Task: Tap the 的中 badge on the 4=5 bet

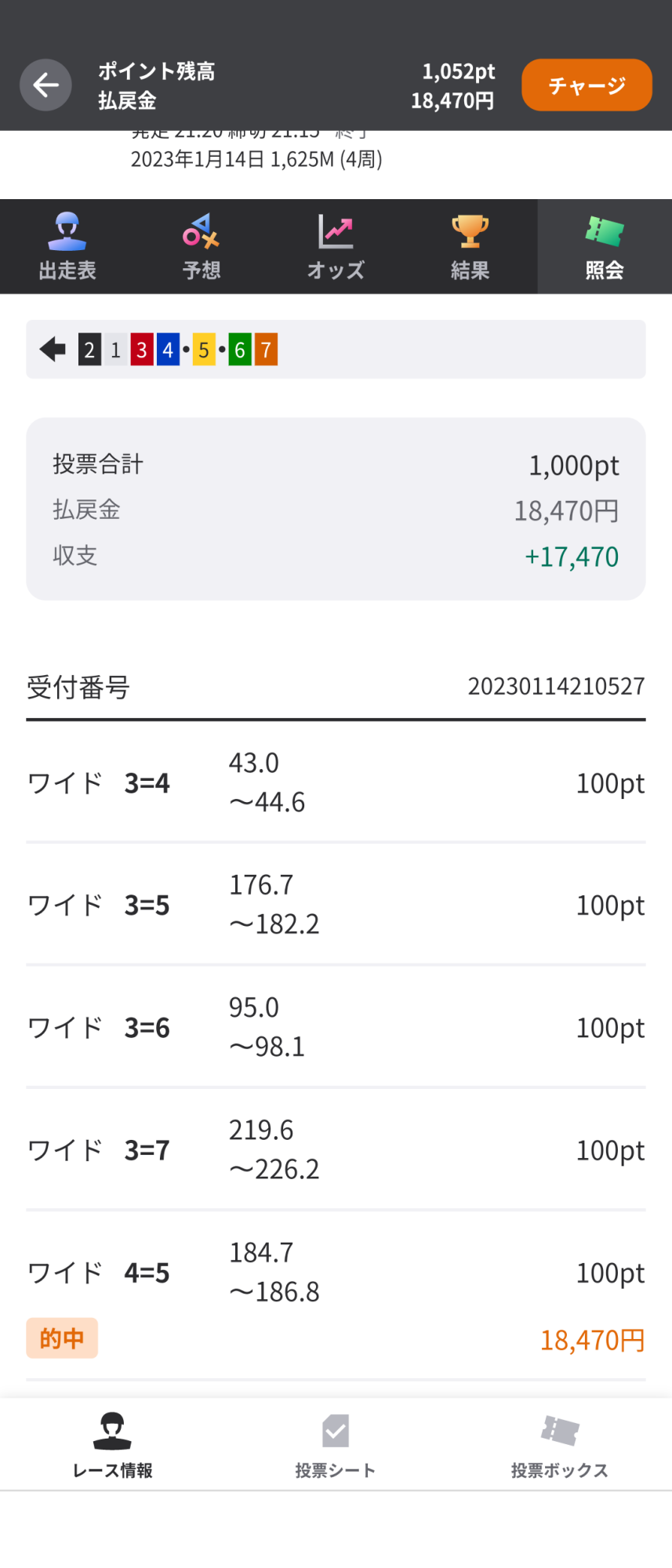Action: [x=62, y=1338]
